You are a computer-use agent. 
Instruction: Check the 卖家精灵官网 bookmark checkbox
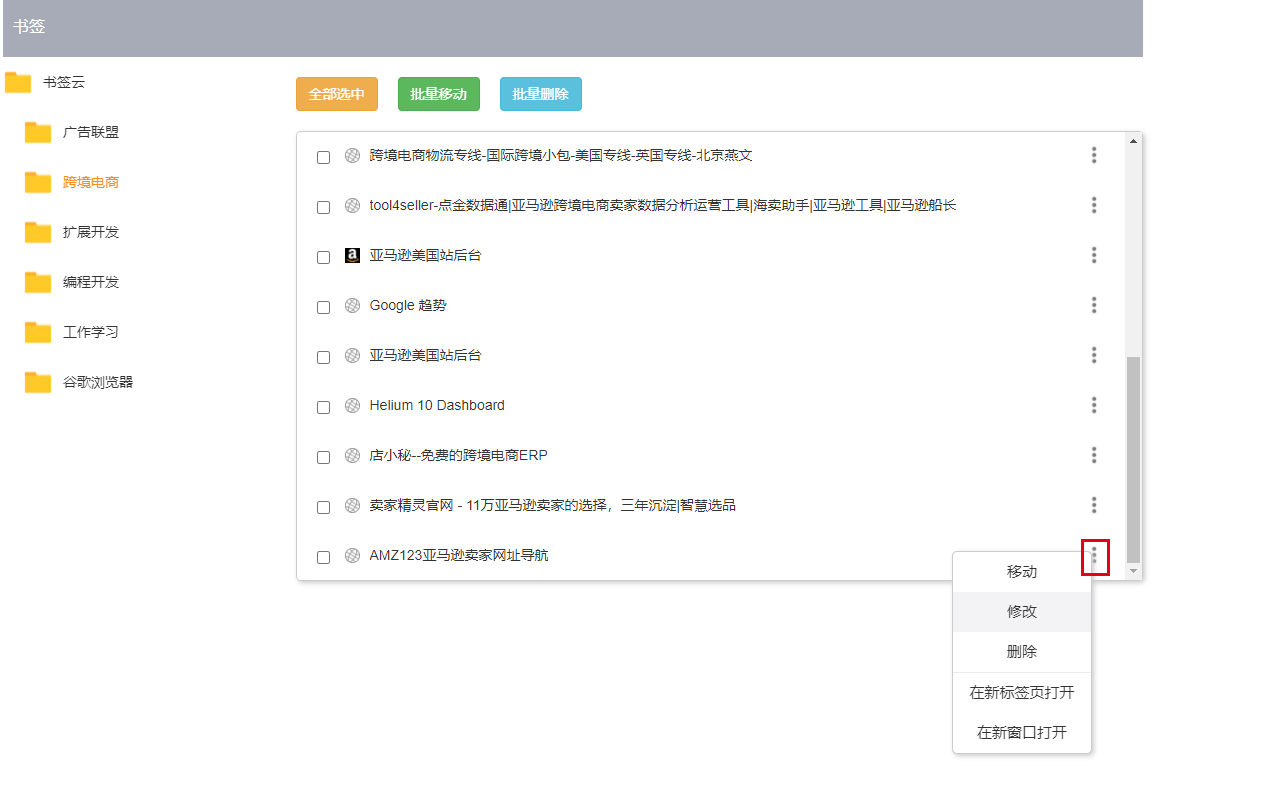pyautogui.click(x=323, y=507)
